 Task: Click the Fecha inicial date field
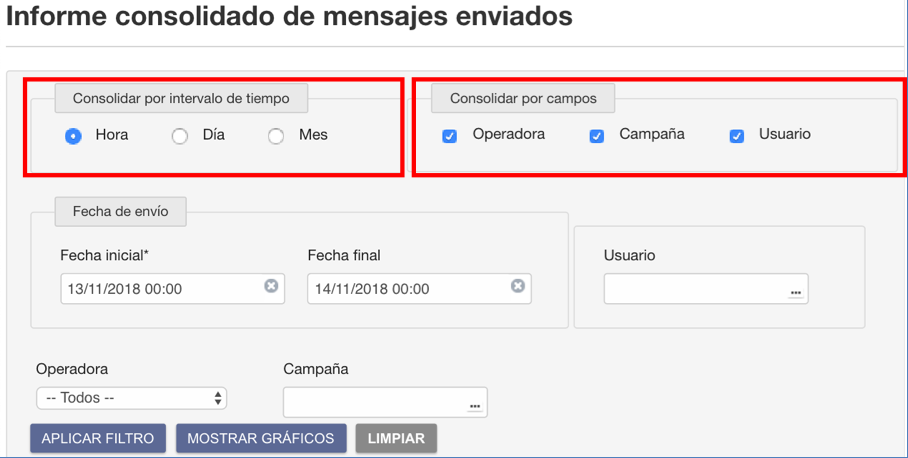(173, 289)
